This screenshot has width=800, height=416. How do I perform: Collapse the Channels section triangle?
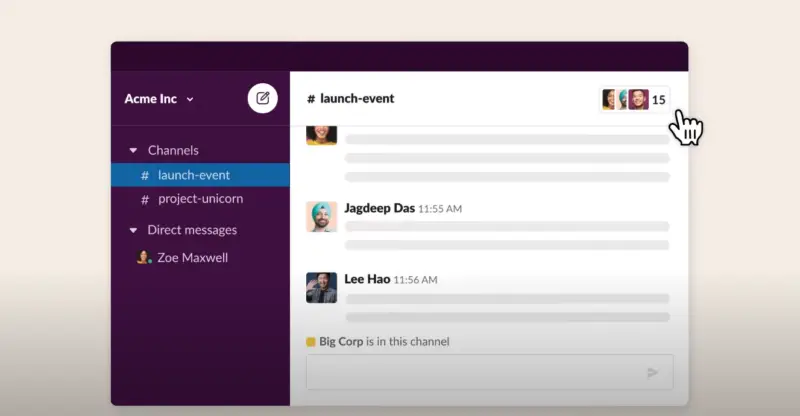133,151
